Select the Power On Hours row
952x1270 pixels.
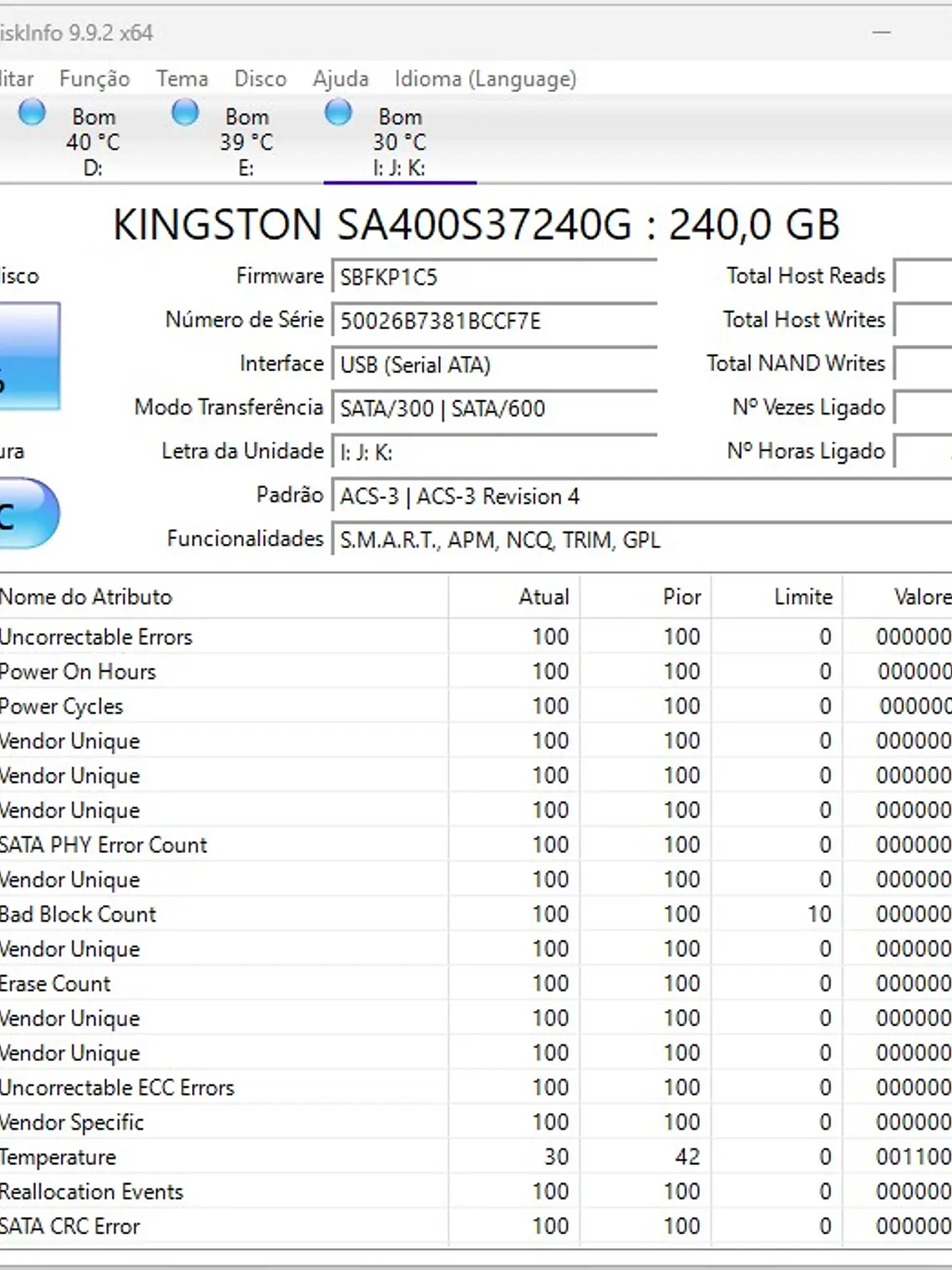476,671
